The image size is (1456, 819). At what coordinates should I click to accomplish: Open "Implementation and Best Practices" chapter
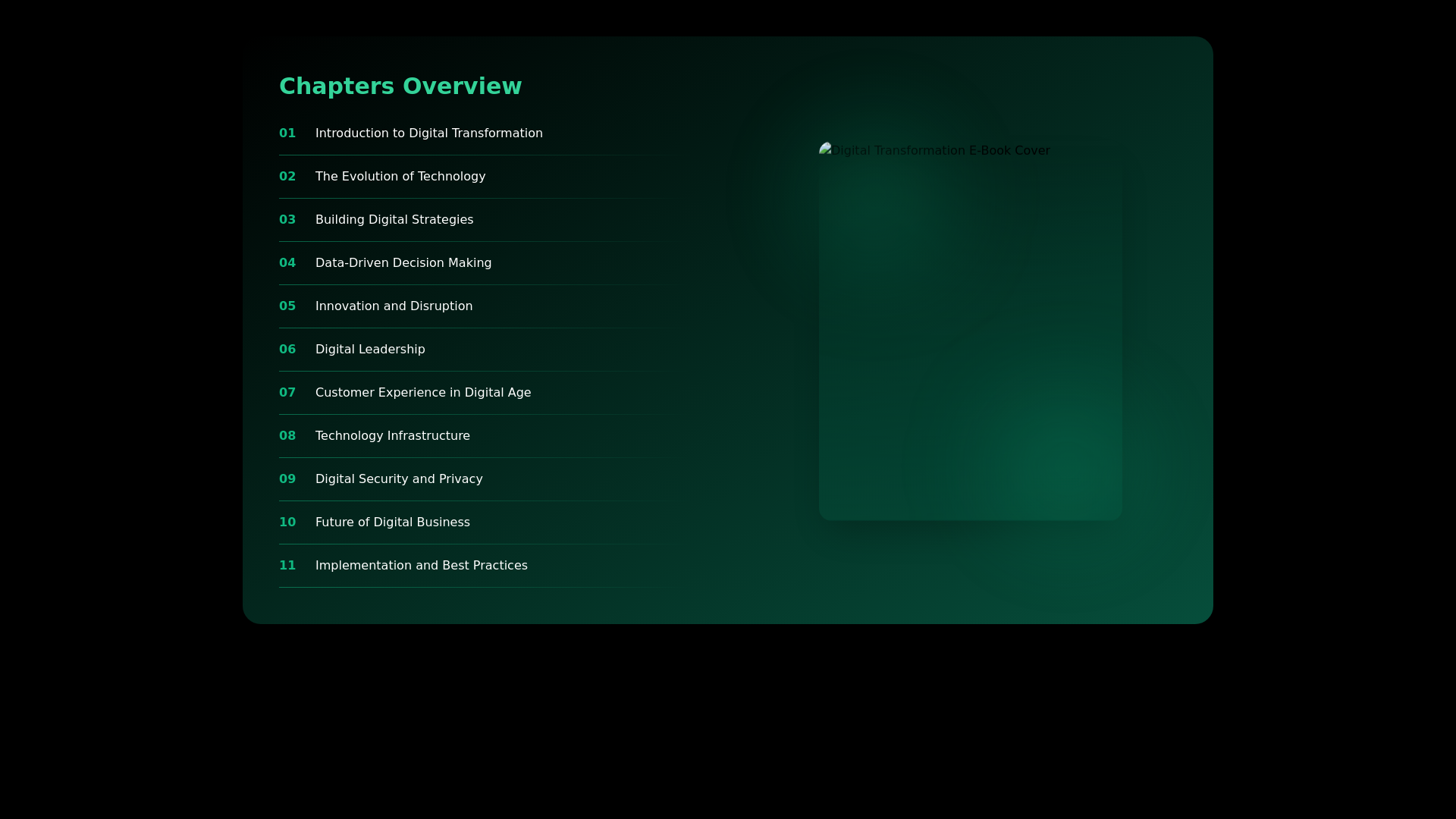pyautogui.click(x=421, y=565)
